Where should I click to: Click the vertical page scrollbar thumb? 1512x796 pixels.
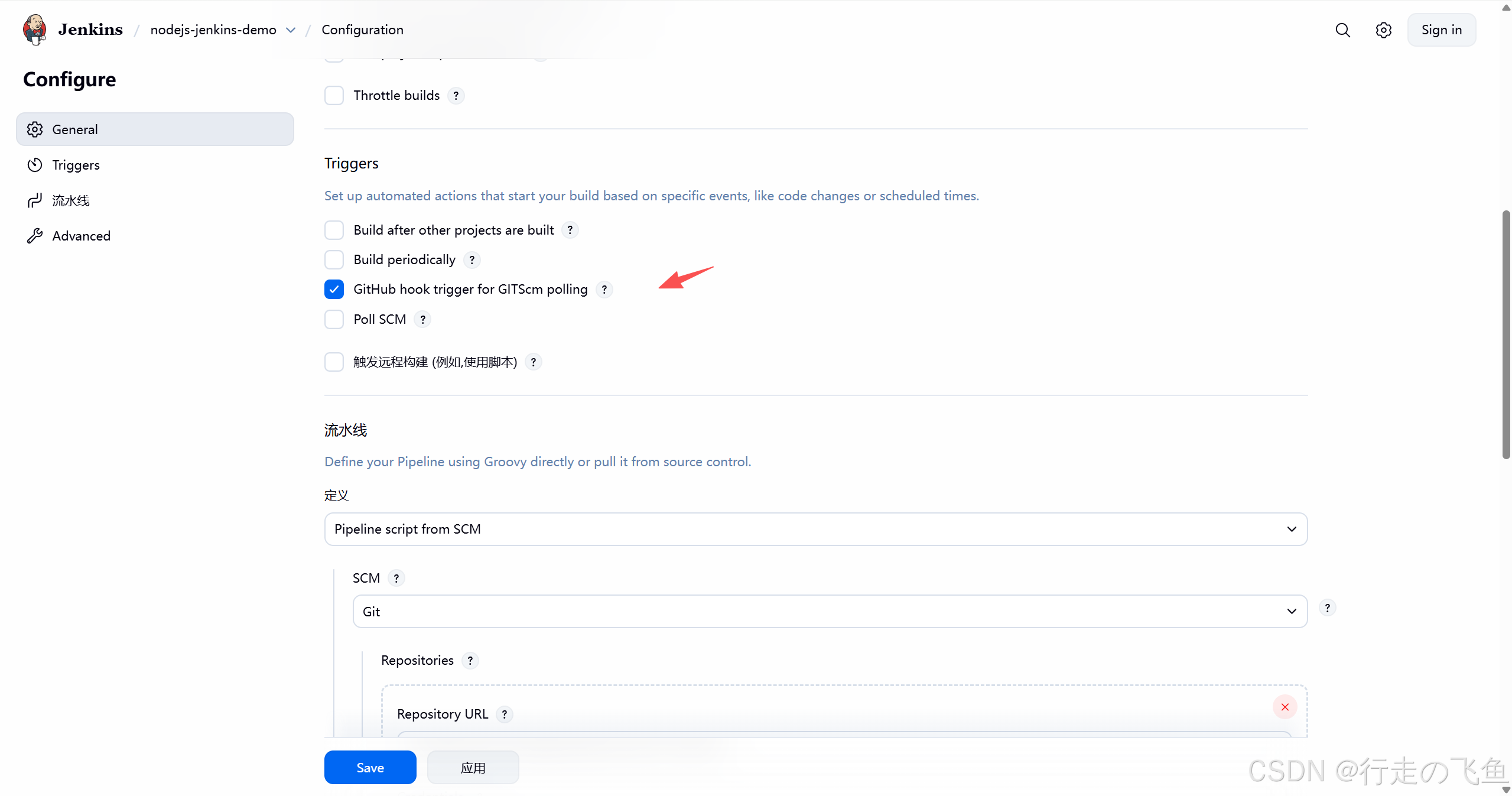tap(1506, 334)
